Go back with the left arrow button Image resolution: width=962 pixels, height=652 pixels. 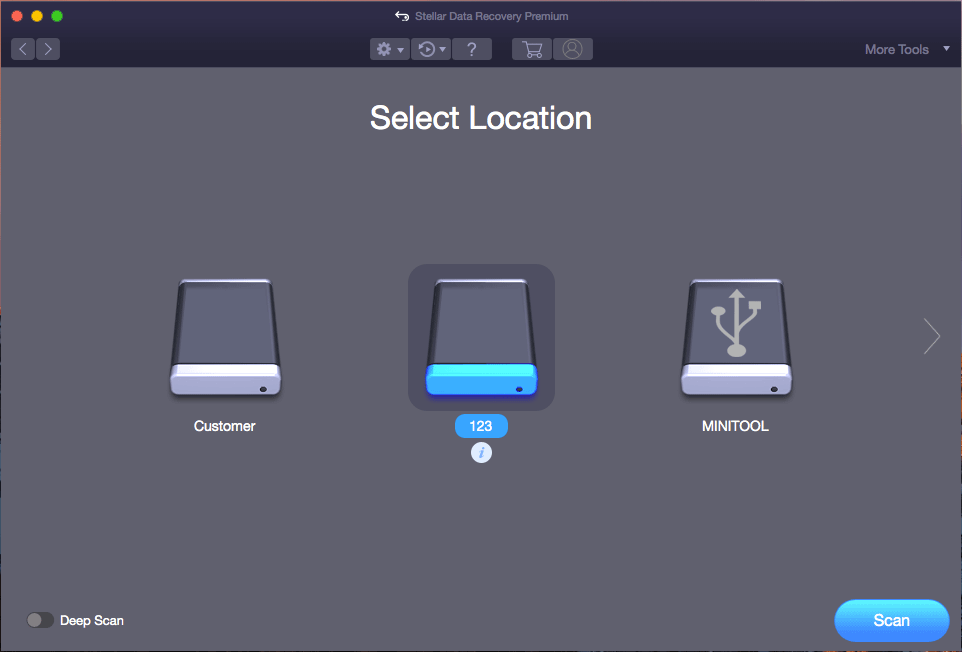(23, 49)
